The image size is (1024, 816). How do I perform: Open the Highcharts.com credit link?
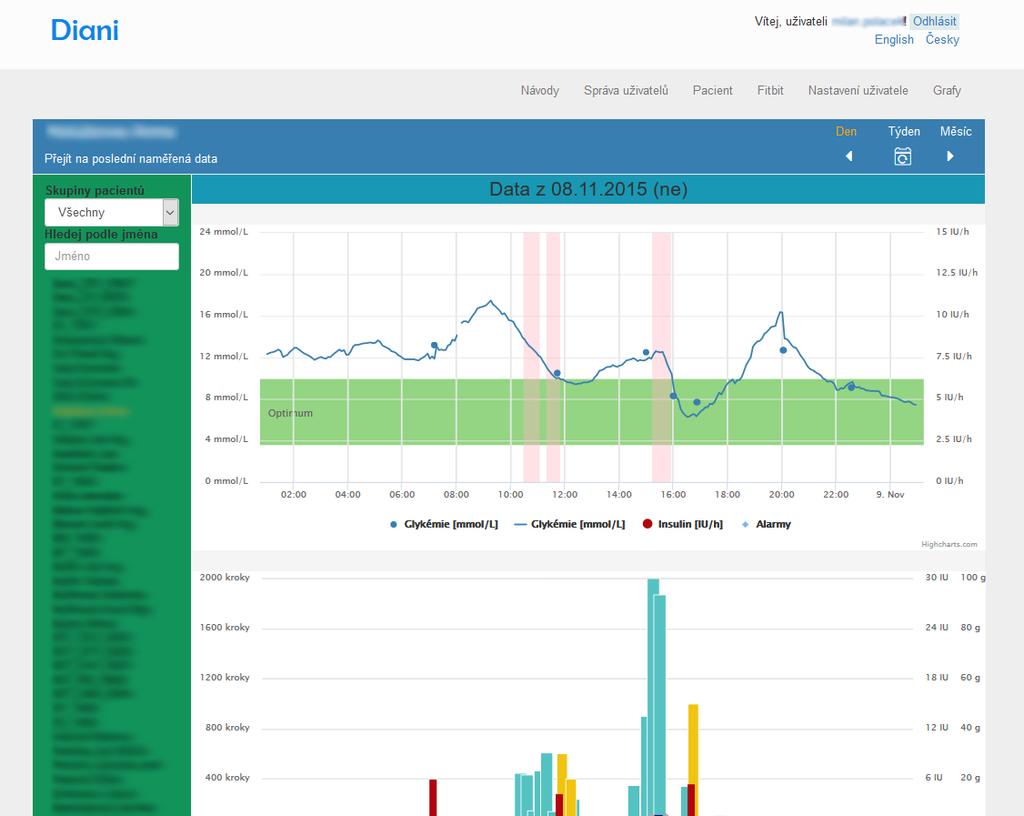949,544
